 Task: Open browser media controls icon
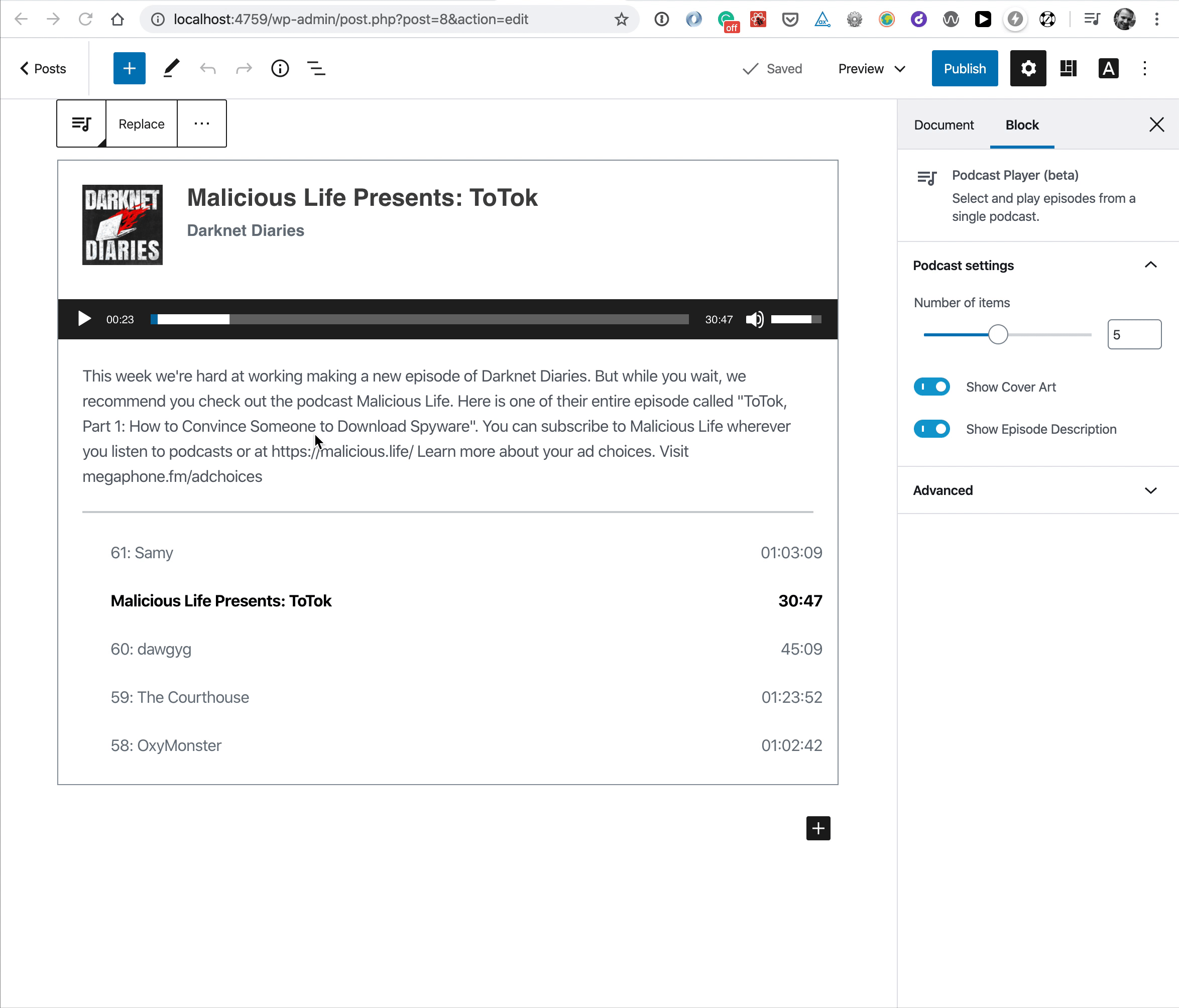point(1091,20)
